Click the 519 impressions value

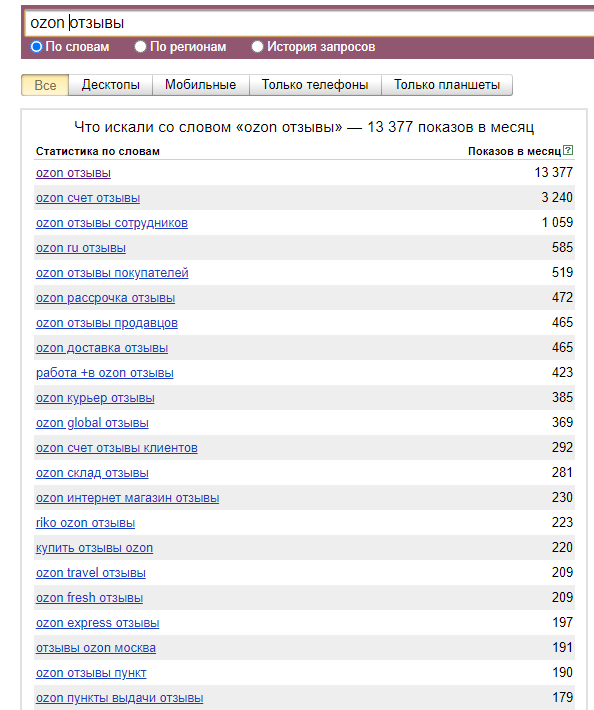pyautogui.click(x=563, y=272)
